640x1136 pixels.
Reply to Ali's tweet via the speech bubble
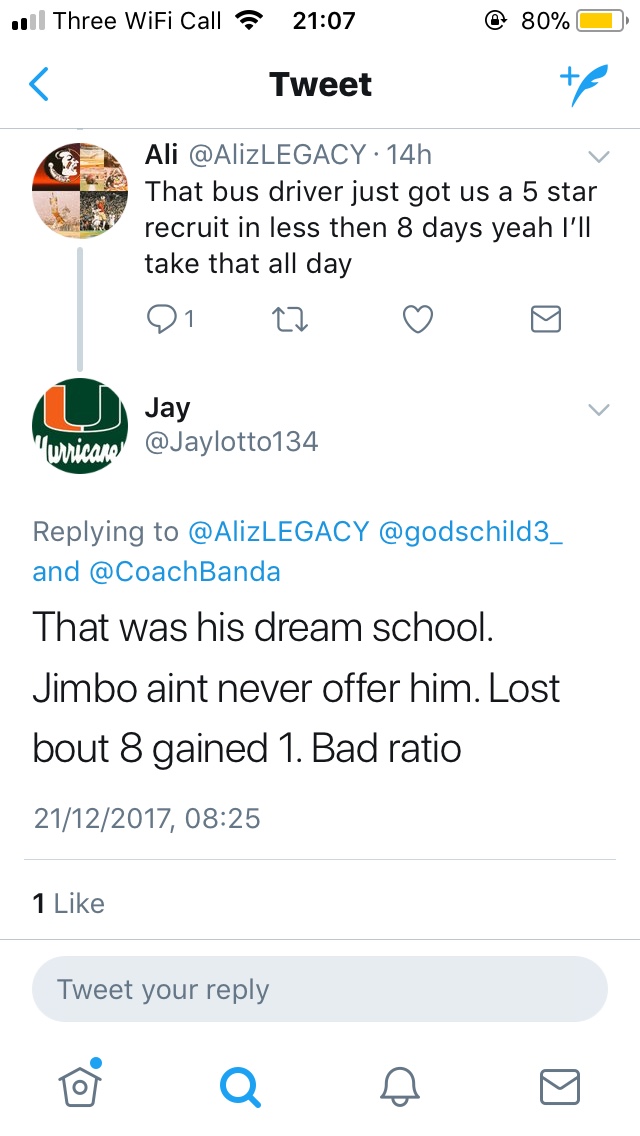tap(161, 318)
